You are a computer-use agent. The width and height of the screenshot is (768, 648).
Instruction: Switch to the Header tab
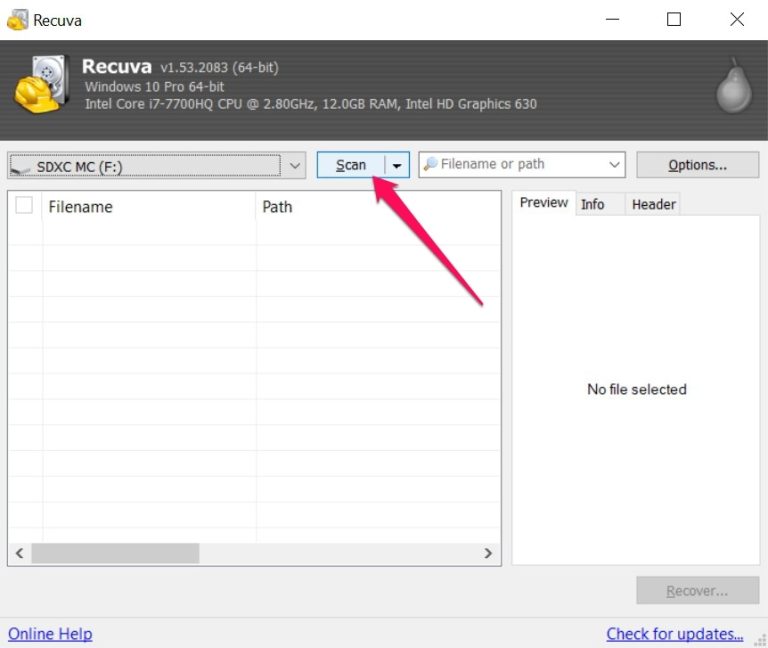pyautogui.click(x=653, y=204)
